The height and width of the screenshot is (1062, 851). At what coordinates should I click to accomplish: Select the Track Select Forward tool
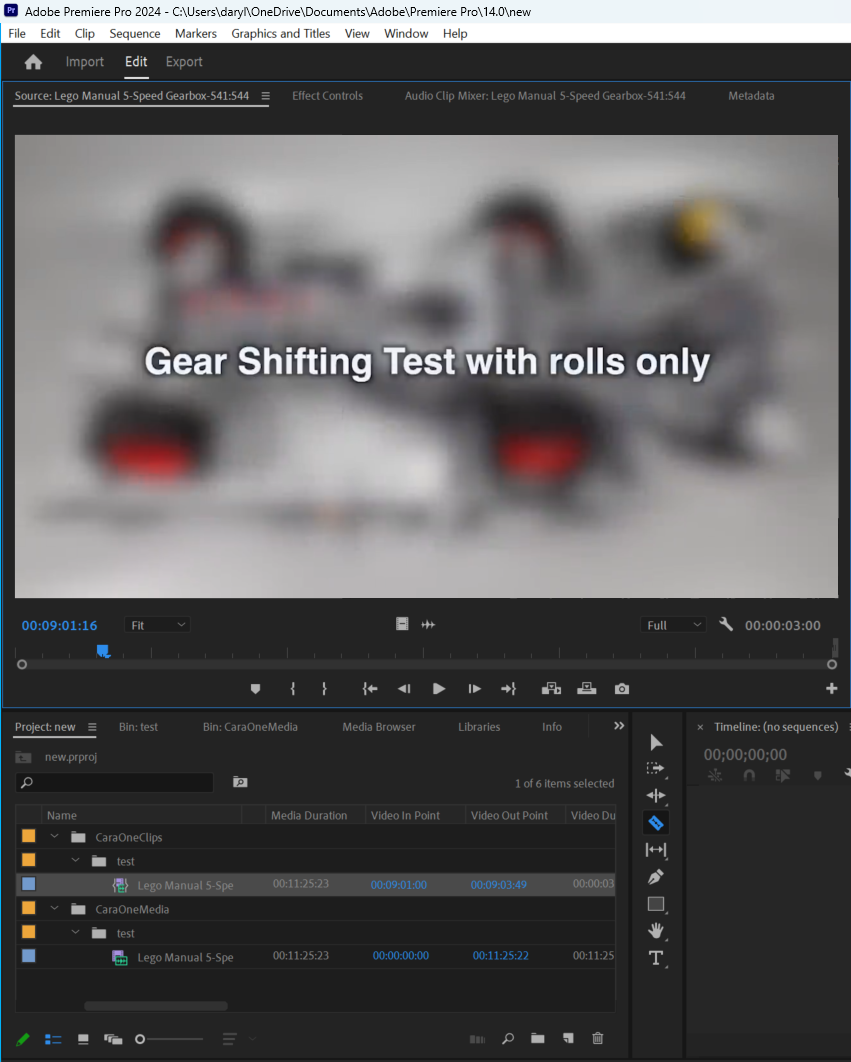point(655,769)
